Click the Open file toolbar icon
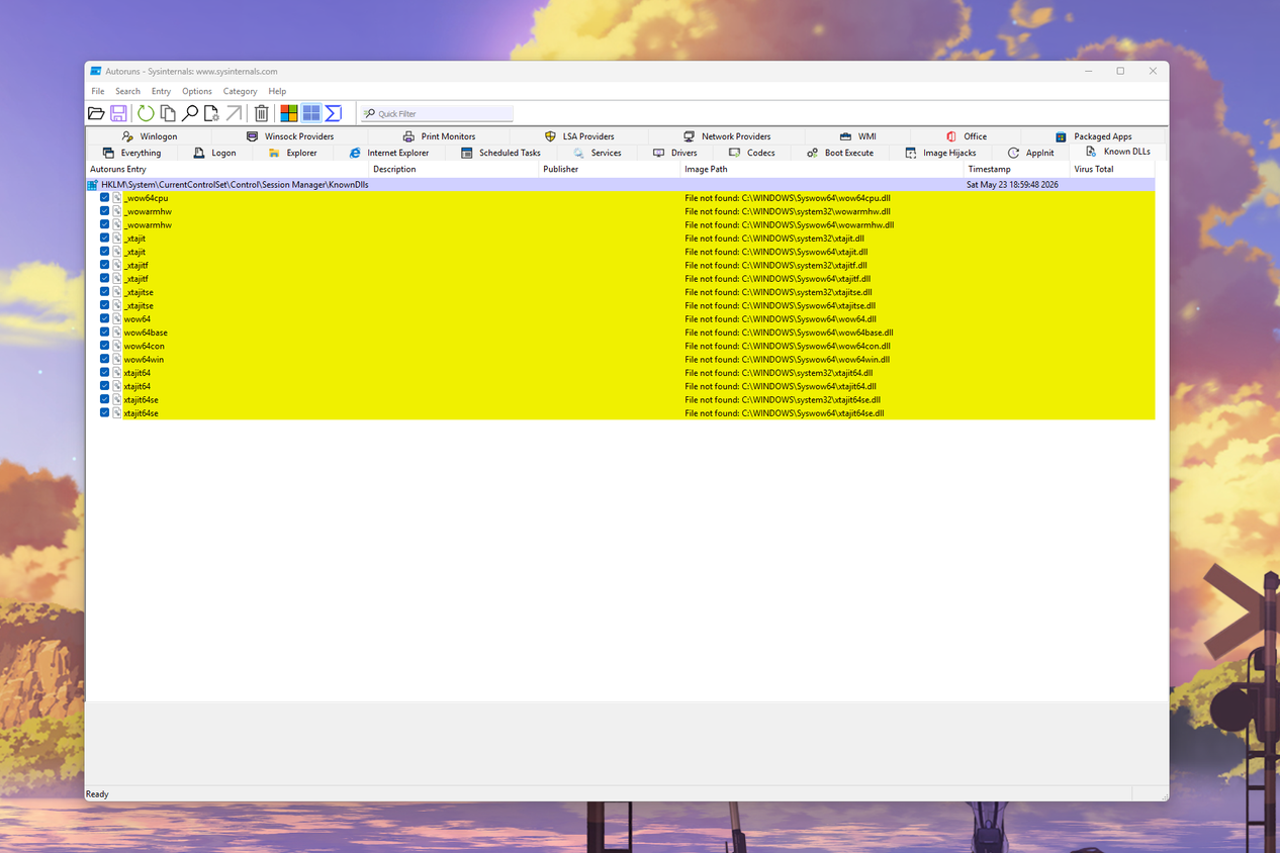1280x853 pixels. point(96,113)
